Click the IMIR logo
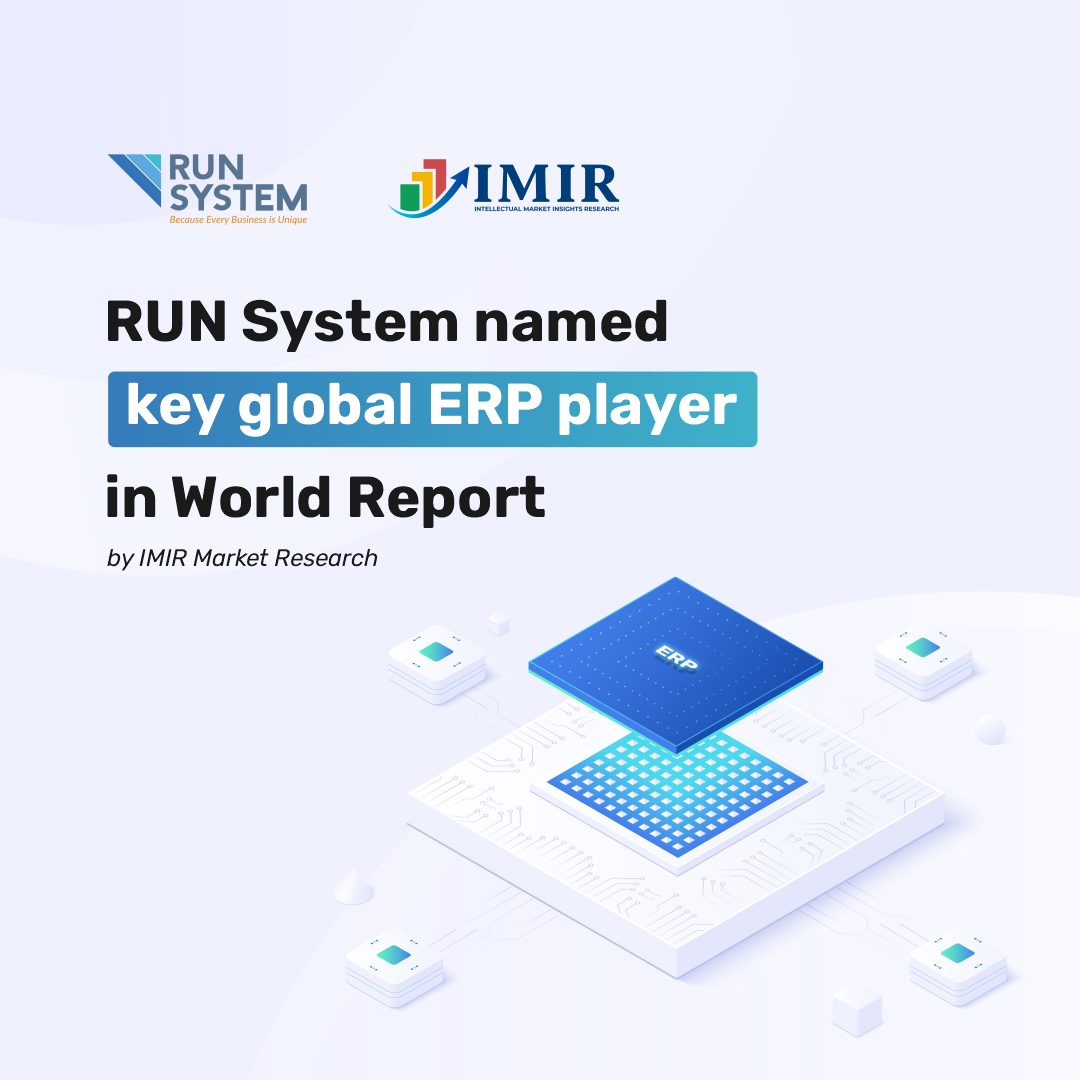The image size is (1080, 1080). coord(503,187)
